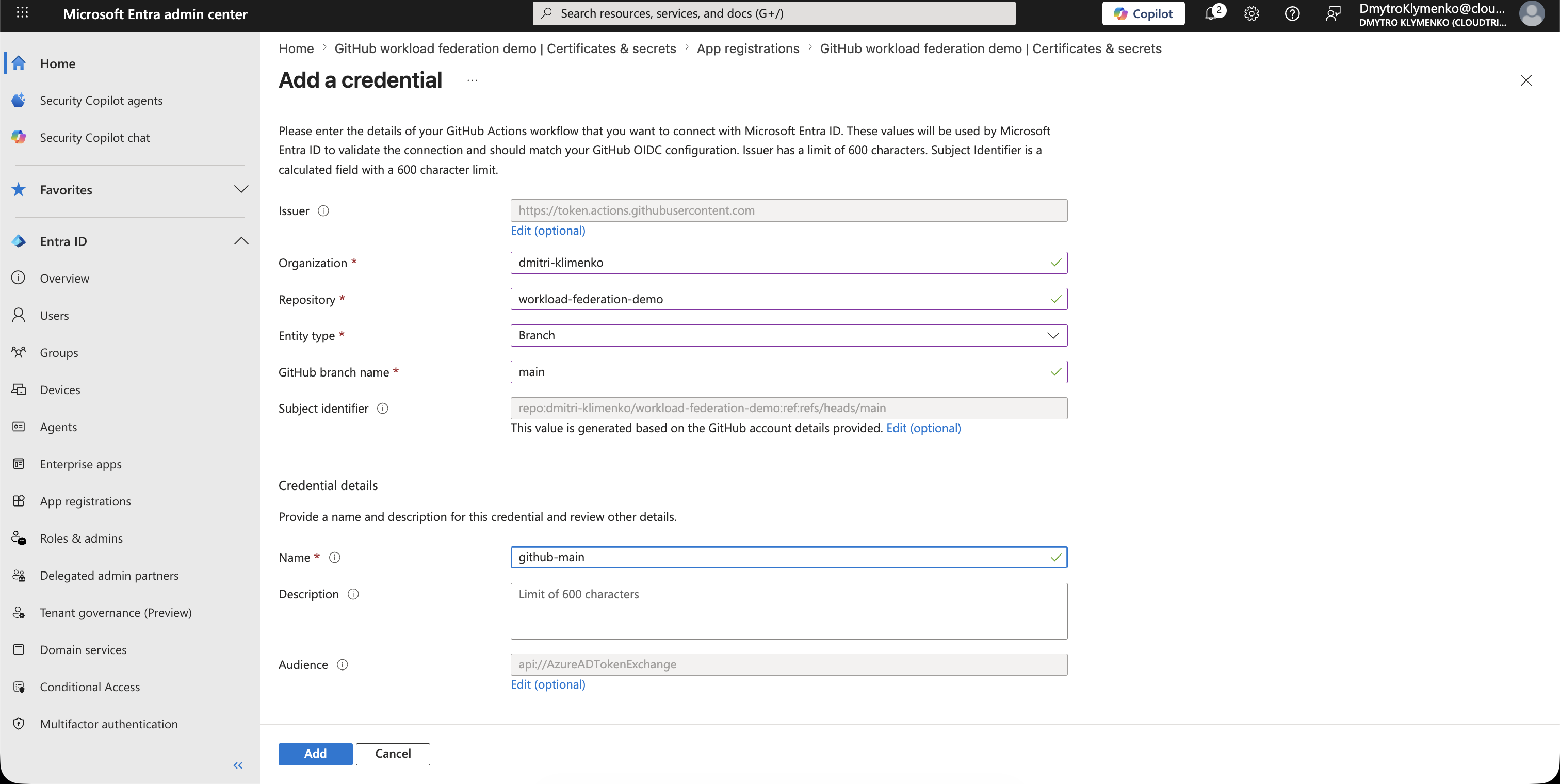Click the Name info icon
This screenshot has height=784, width=1560.
coord(334,557)
